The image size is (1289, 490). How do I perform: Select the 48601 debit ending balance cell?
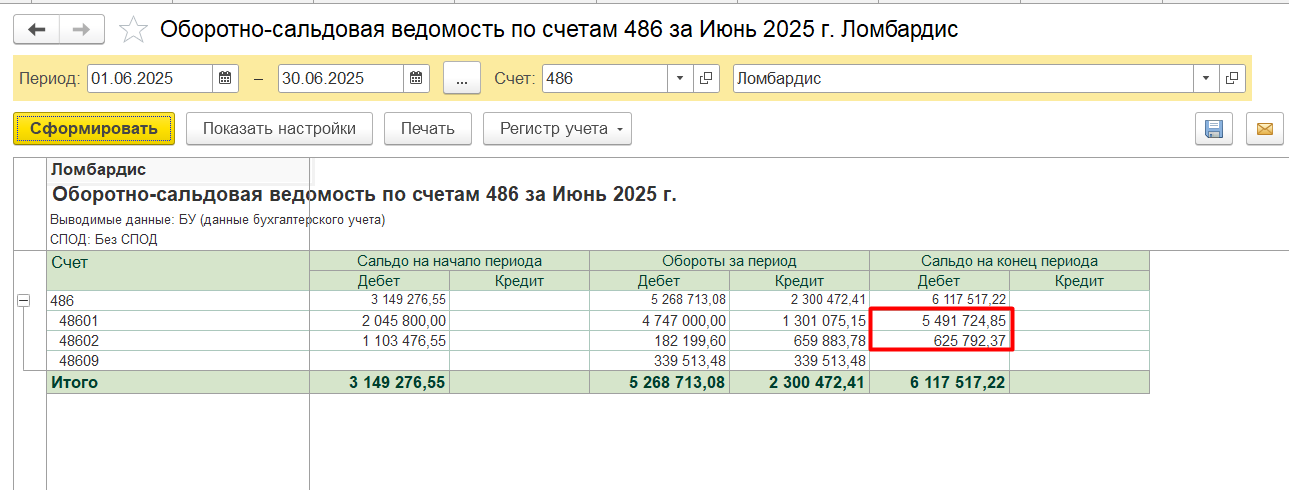click(x=940, y=321)
